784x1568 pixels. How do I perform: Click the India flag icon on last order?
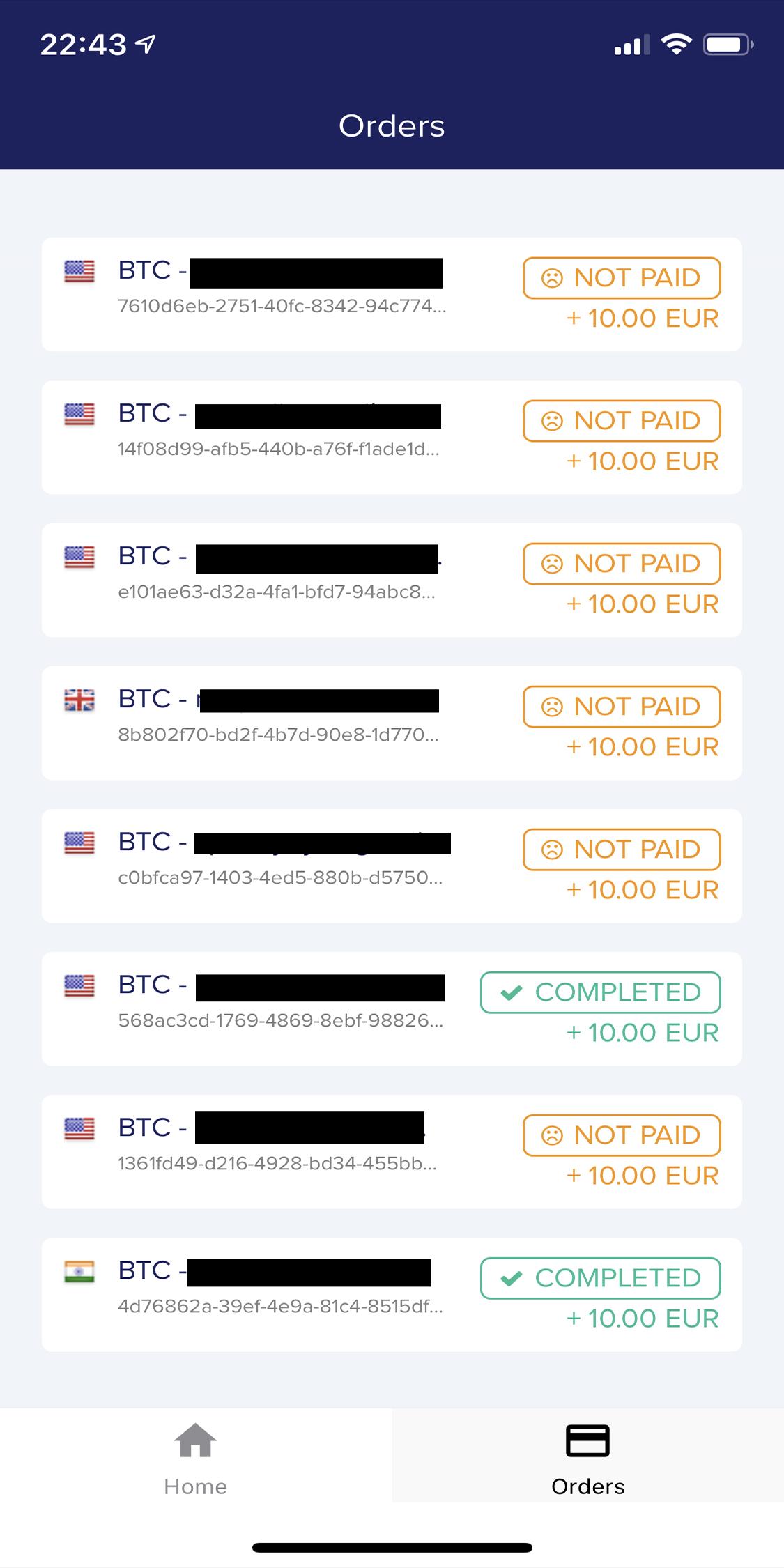pyautogui.click(x=79, y=1271)
